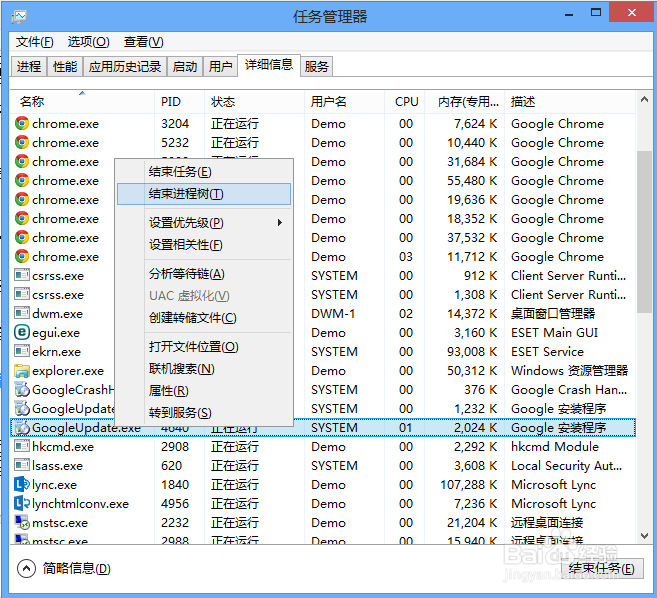The width and height of the screenshot is (657, 598).
Task: Click the first csrss.exe process icon
Action: (x=22, y=275)
